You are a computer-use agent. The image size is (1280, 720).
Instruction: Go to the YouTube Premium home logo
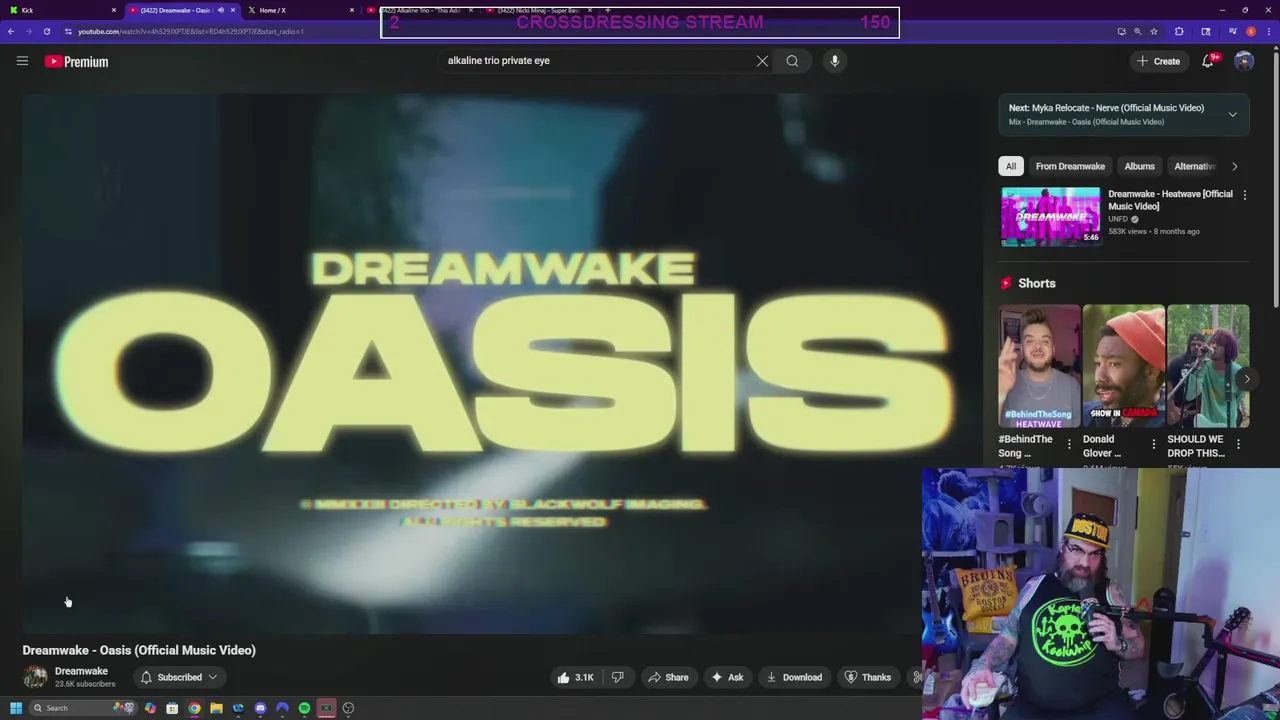(76, 61)
